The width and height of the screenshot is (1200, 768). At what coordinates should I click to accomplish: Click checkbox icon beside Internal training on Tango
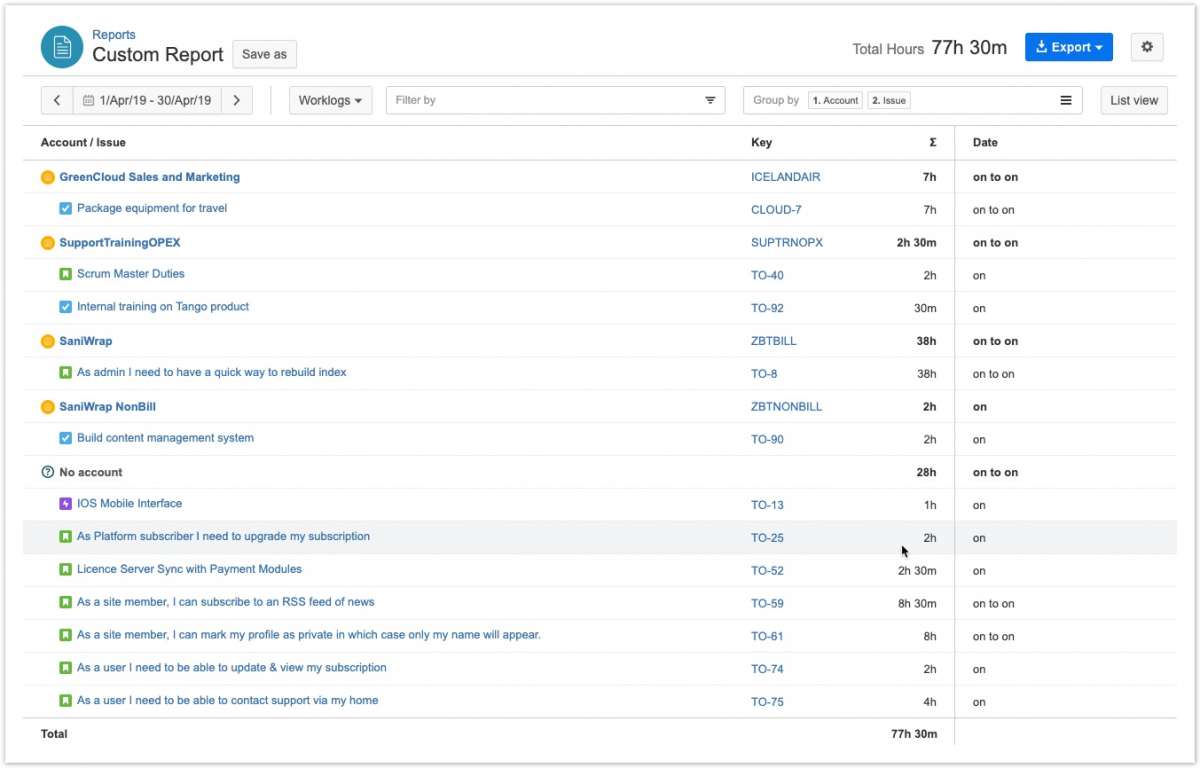click(x=65, y=307)
